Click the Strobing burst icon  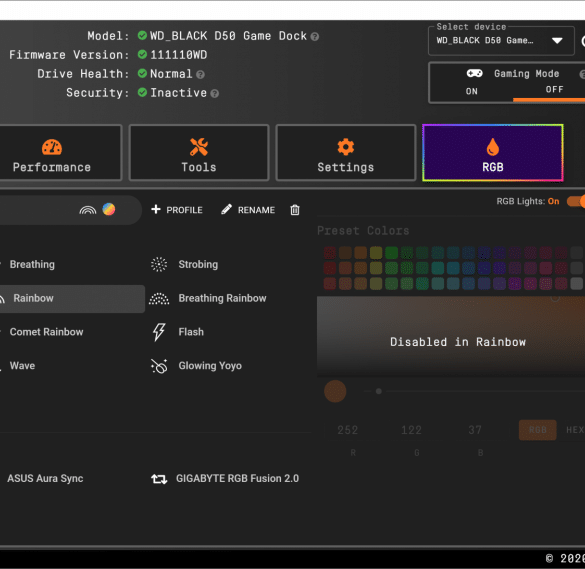pyautogui.click(x=159, y=264)
